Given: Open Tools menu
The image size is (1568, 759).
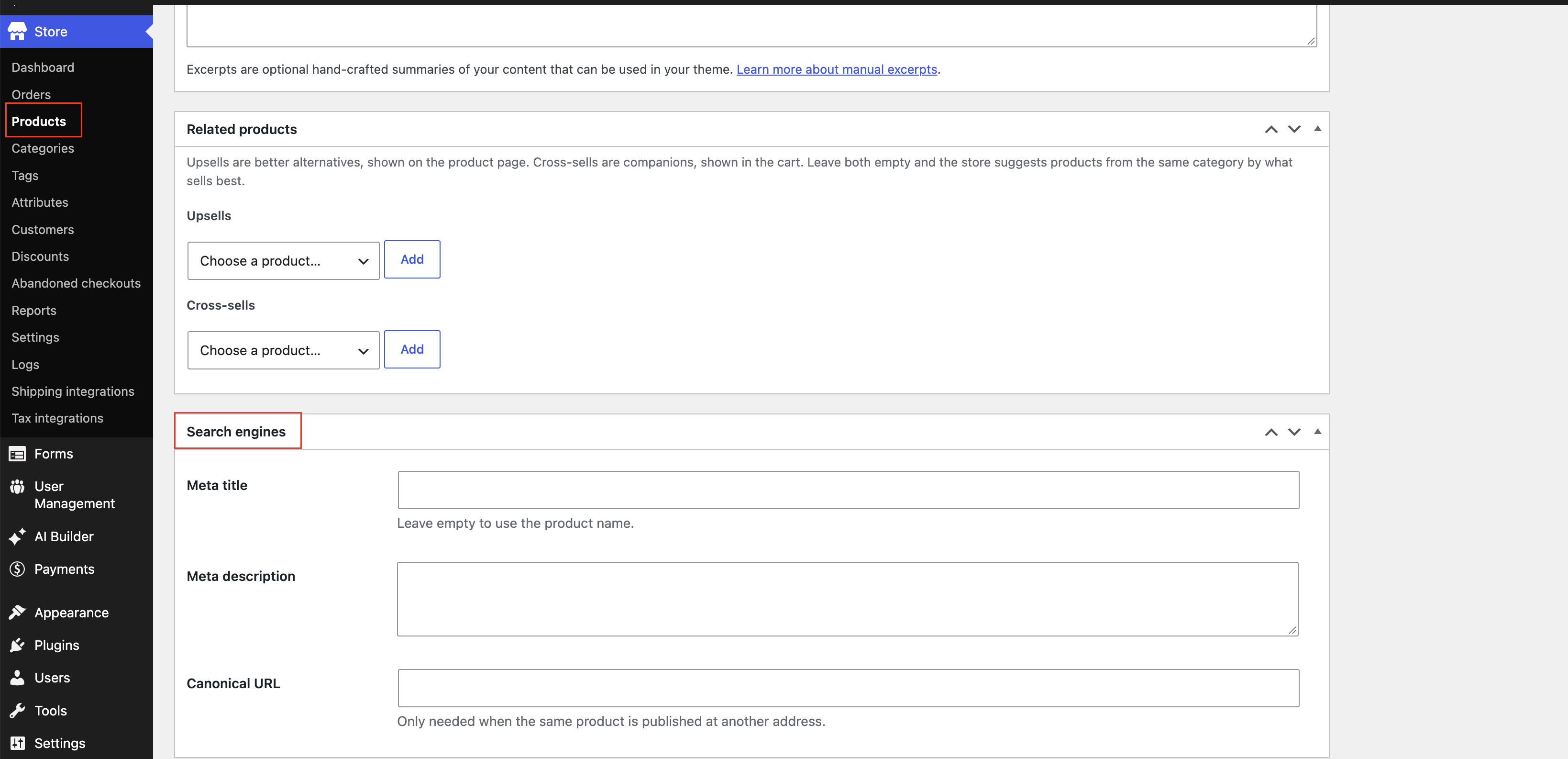Looking at the screenshot, I should click(77, 710).
